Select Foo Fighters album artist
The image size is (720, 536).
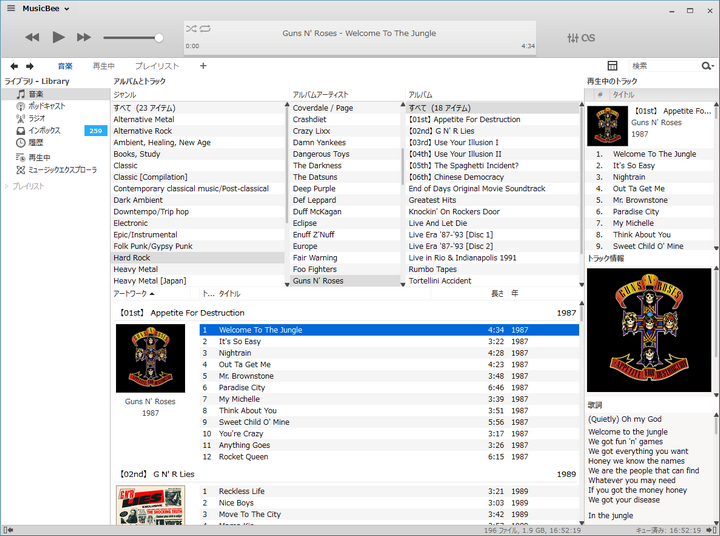(346, 269)
